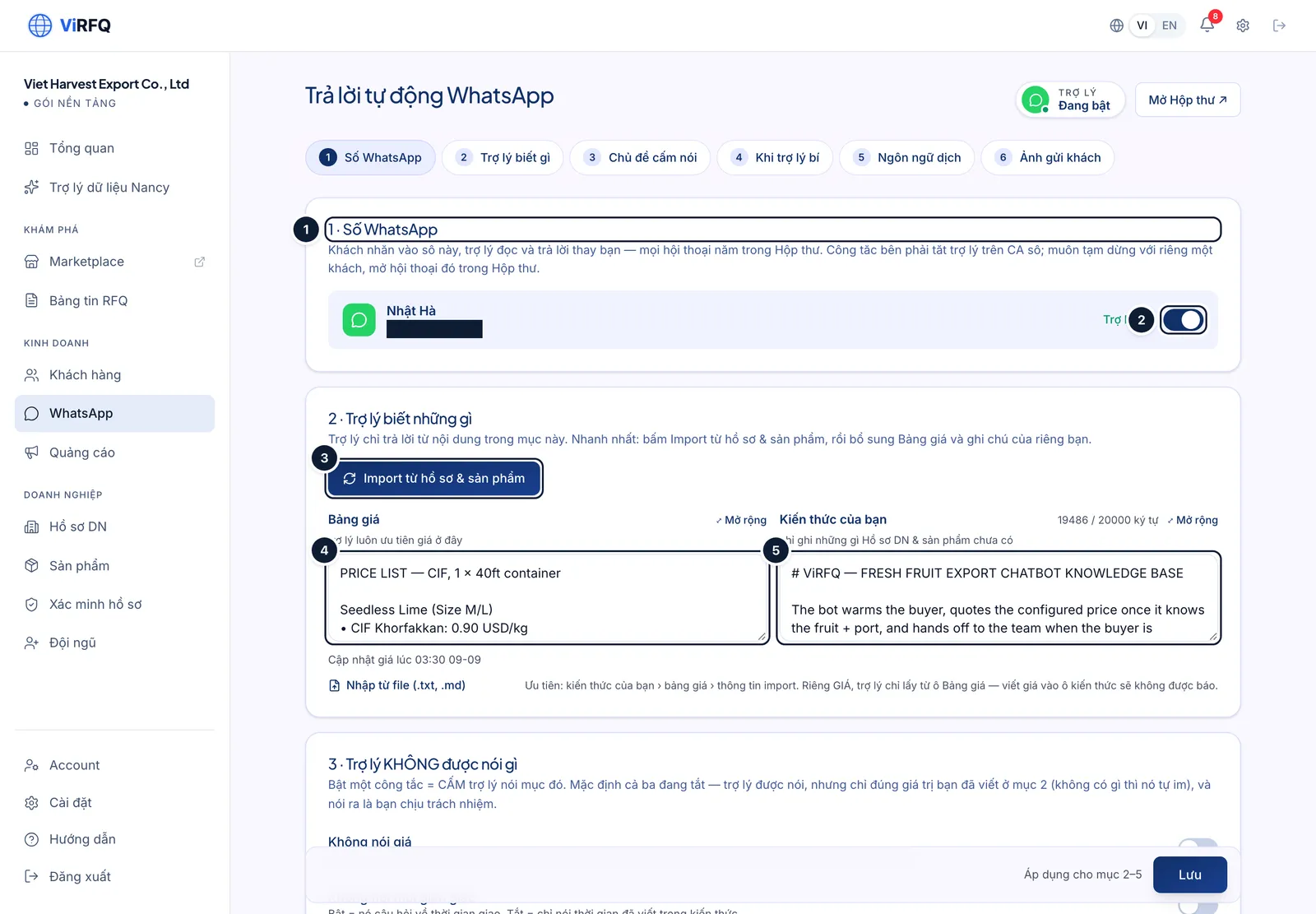Select step 3 Chủ đề cấm nói tab
The width and height of the screenshot is (1316, 914).
(640, 157)
